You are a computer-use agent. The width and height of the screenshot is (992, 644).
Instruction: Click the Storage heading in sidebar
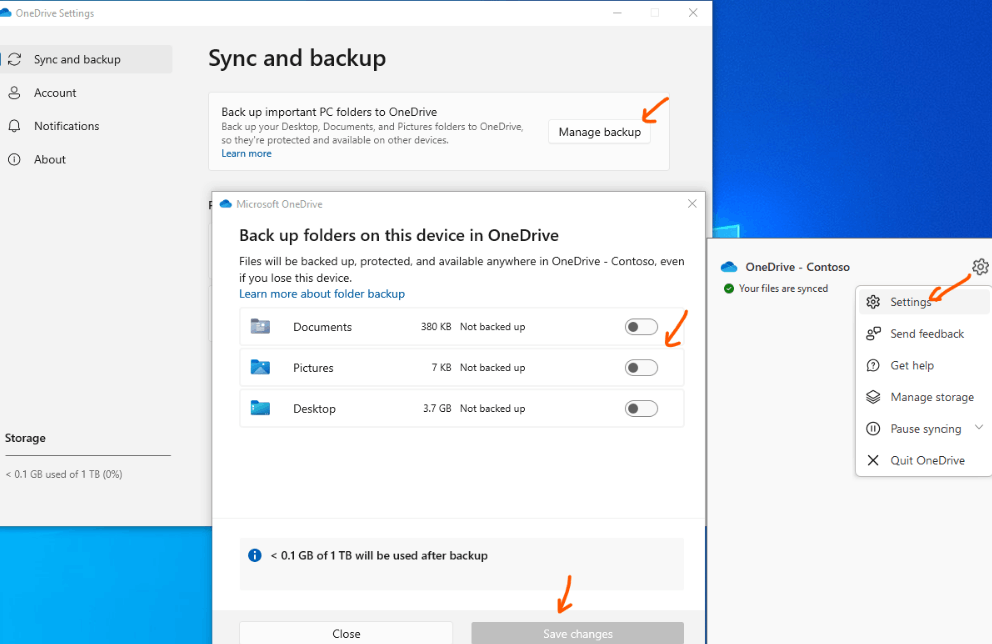pos(25,438)
